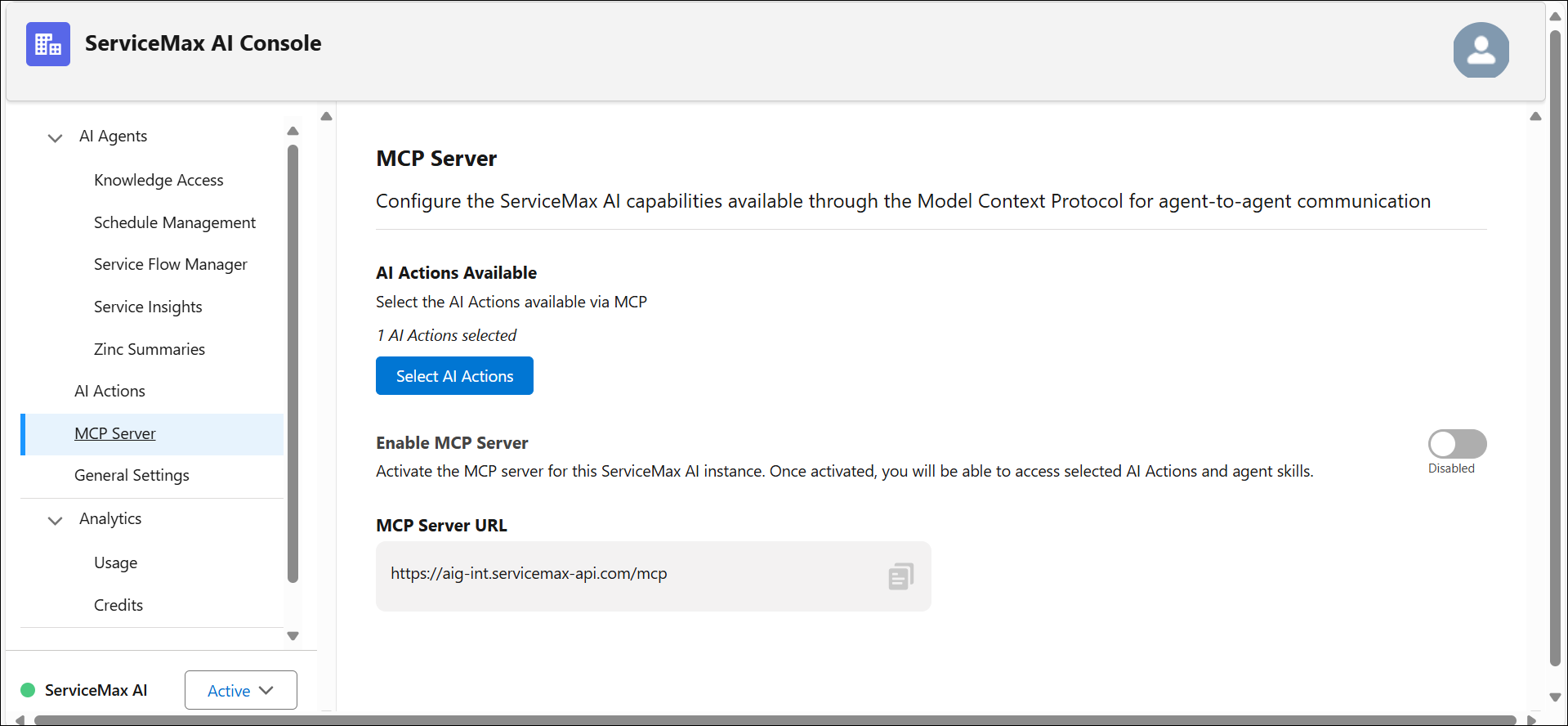Click the AI Actions Available heading

pos(456,272)
